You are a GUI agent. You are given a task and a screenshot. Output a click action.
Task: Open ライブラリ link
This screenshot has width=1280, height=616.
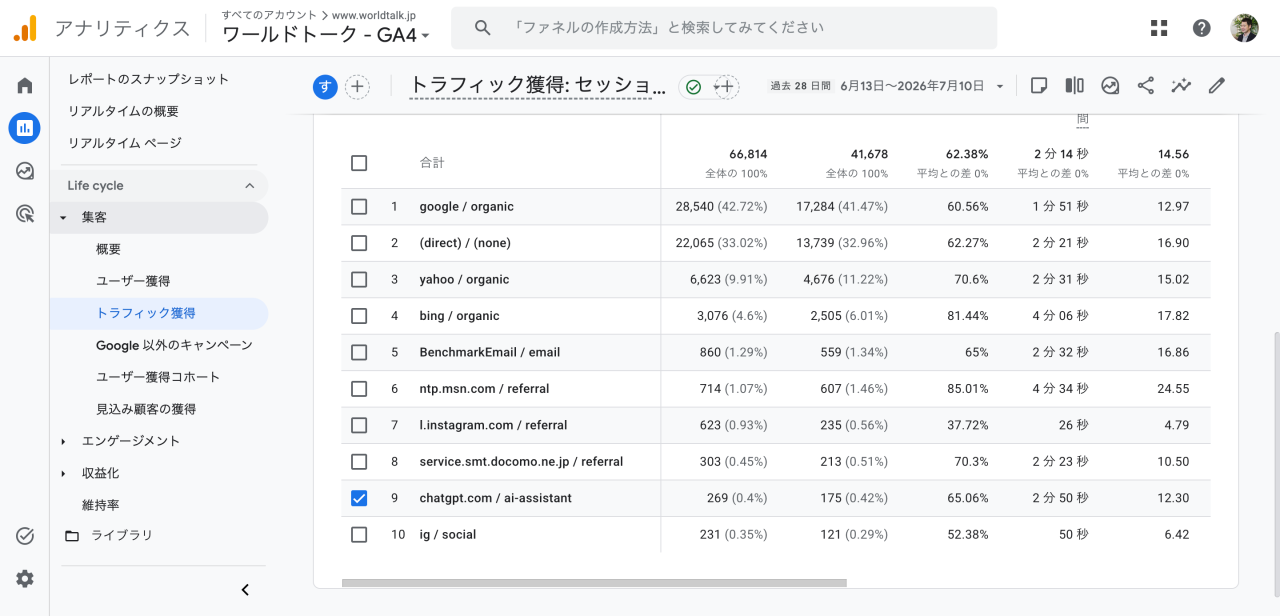(x=122, y=536)
